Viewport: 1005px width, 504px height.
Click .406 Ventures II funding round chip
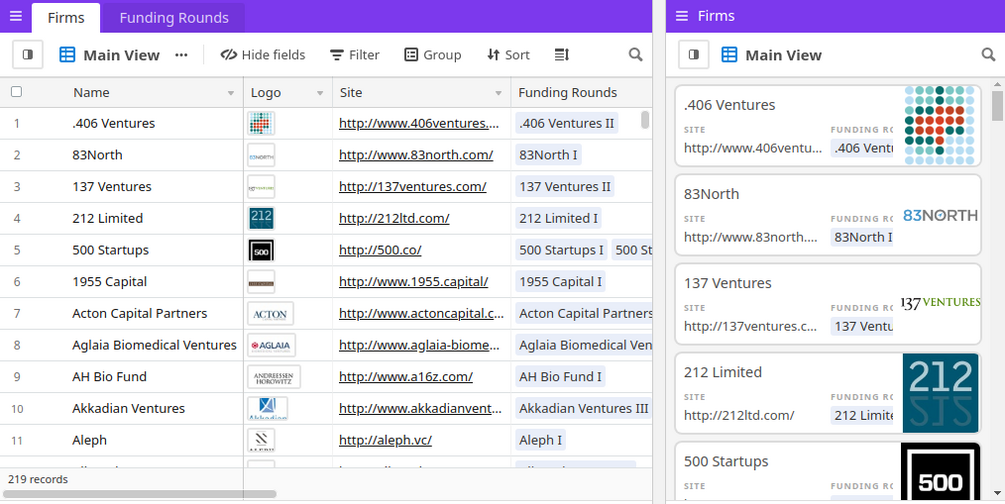point(567,123)
